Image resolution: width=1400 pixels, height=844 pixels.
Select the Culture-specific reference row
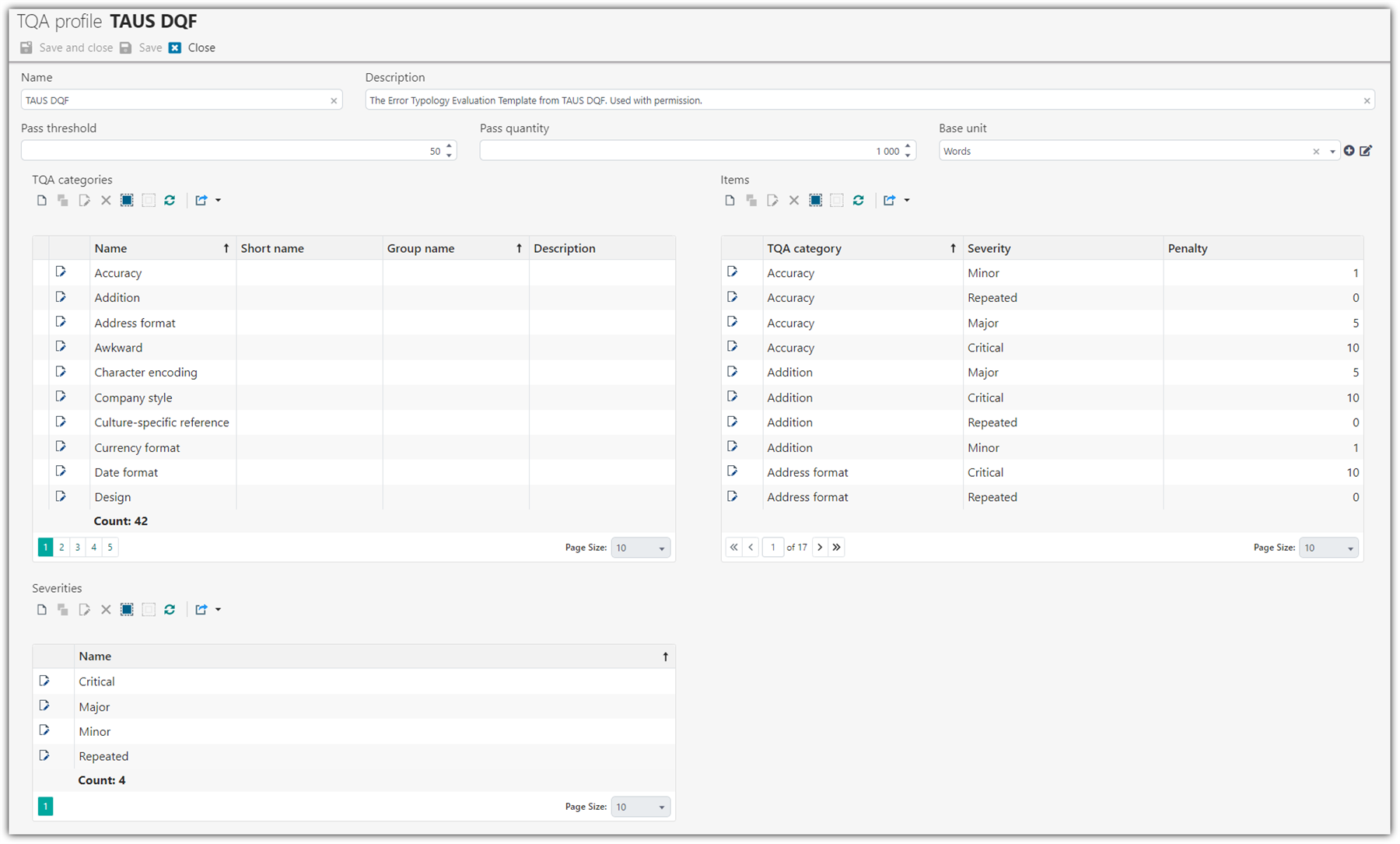click(x=354, y=422)
